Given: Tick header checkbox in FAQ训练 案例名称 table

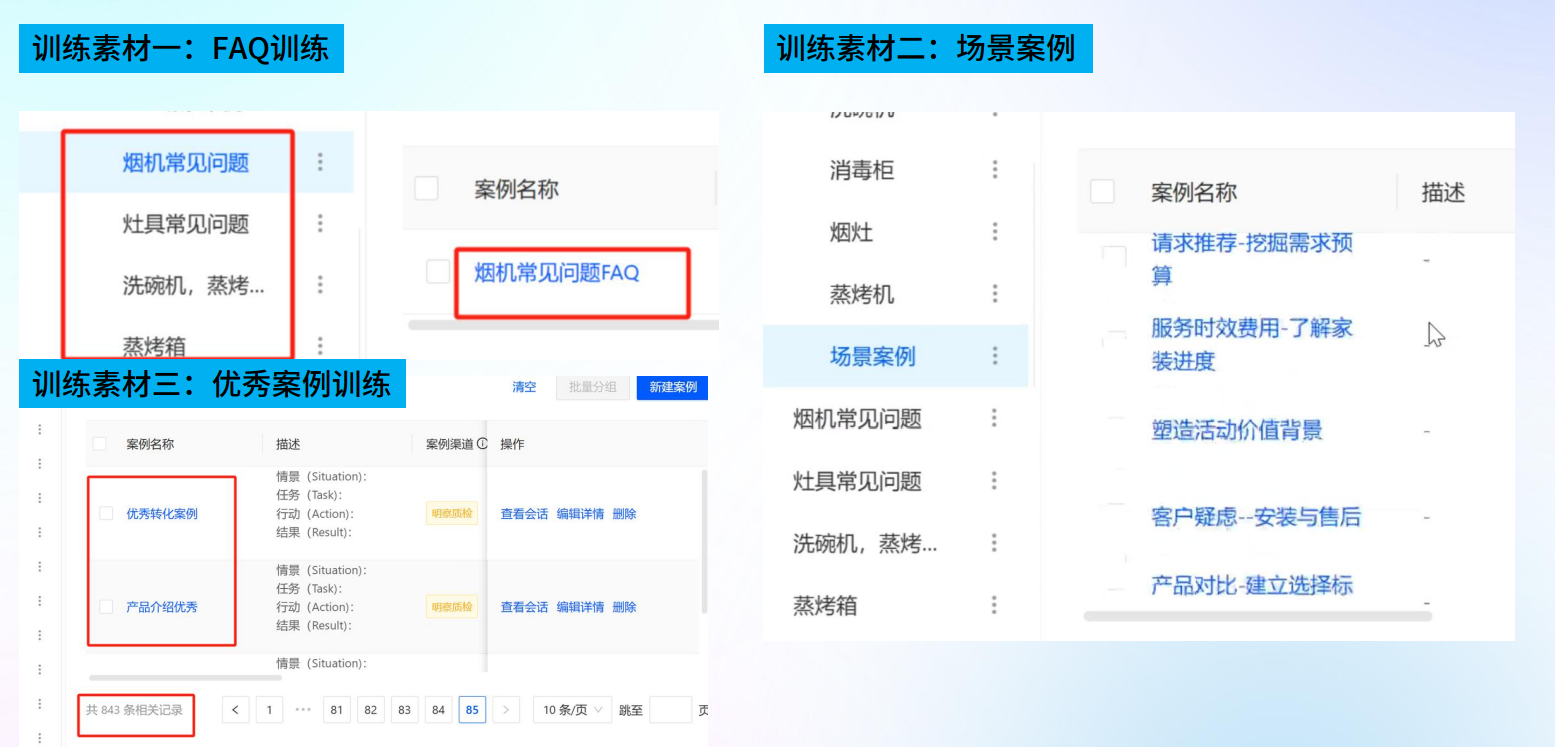Looking at the screenshot, I should click(426, 188).
